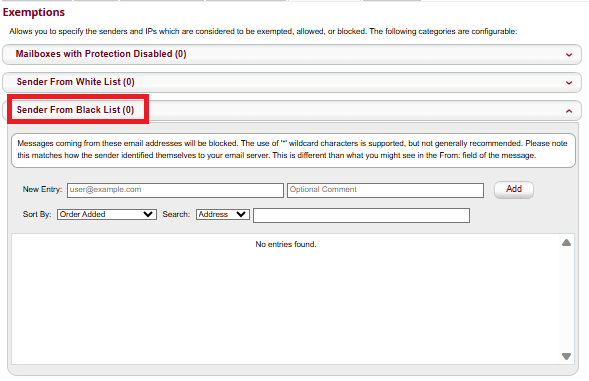
Task: Expand the Sender From White List chevron
Action: point(569,83)
